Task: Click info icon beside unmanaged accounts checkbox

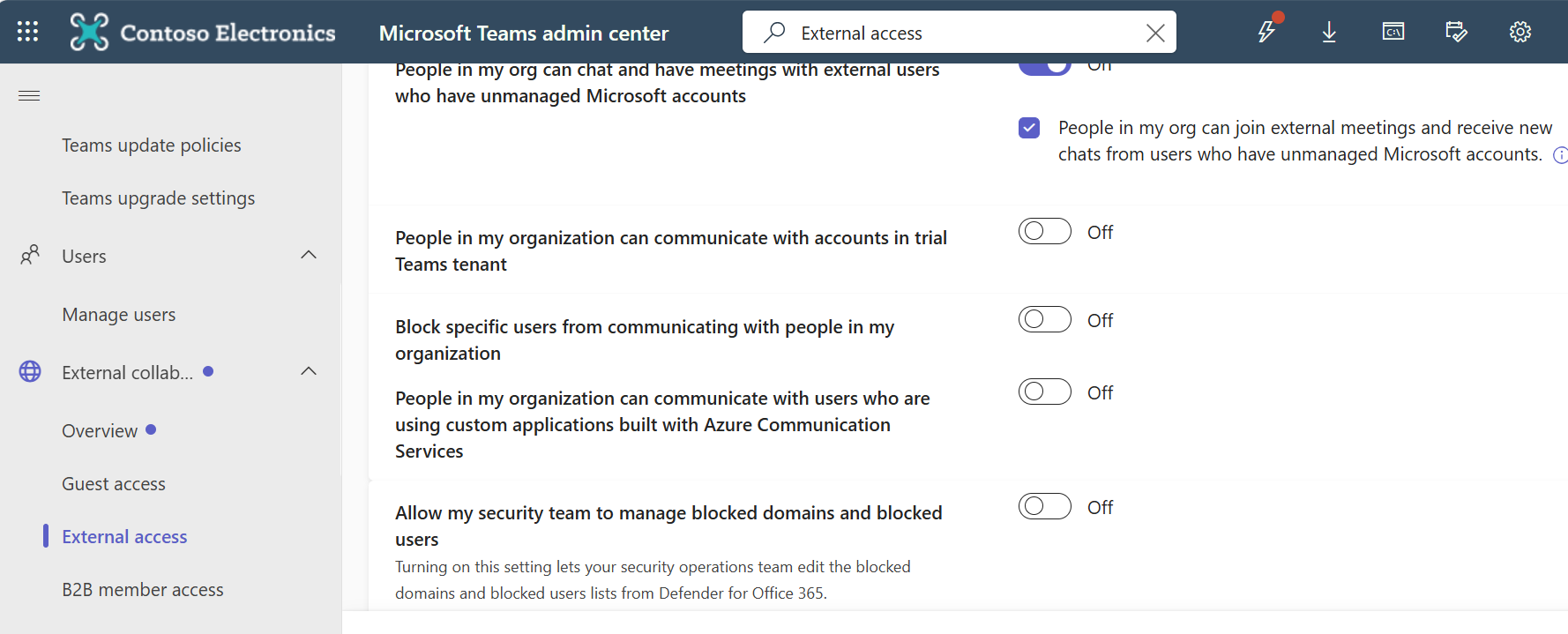Action: coord(1560,155)
